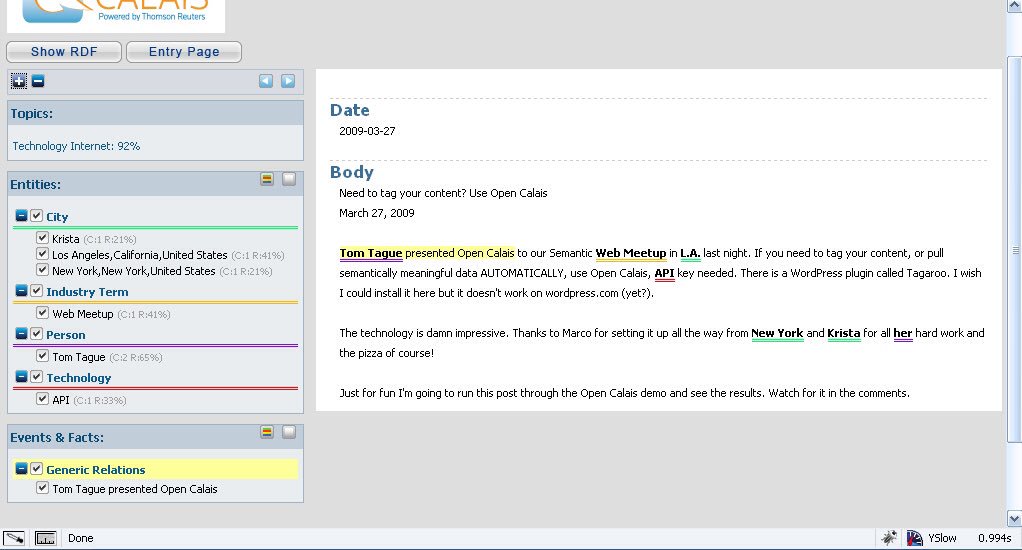The width and height of the screenshot is (1022, 550).
Task: Uncheck the New York entity checkbox
Action: click(42, 270)
